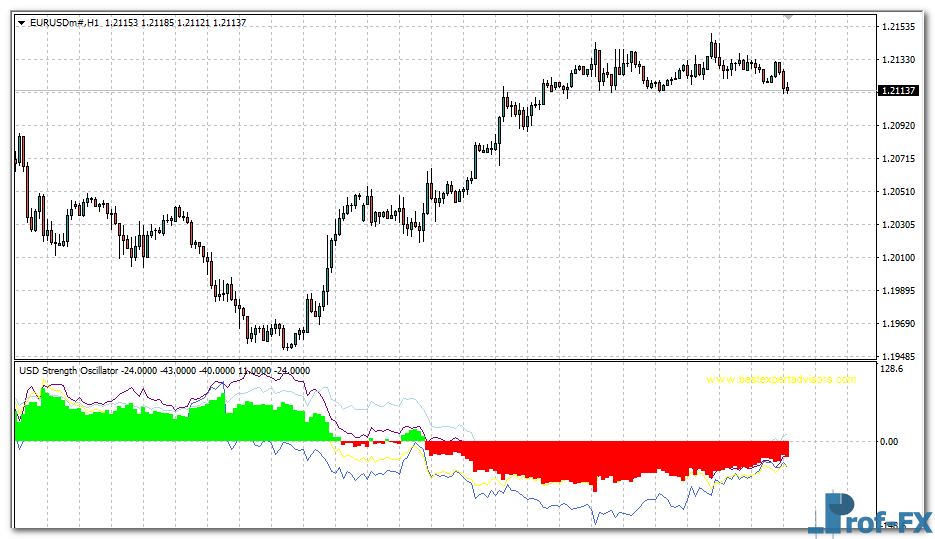Click the most recent candlestick at right edge
935x539 pixels.
(x=787, y=89)
